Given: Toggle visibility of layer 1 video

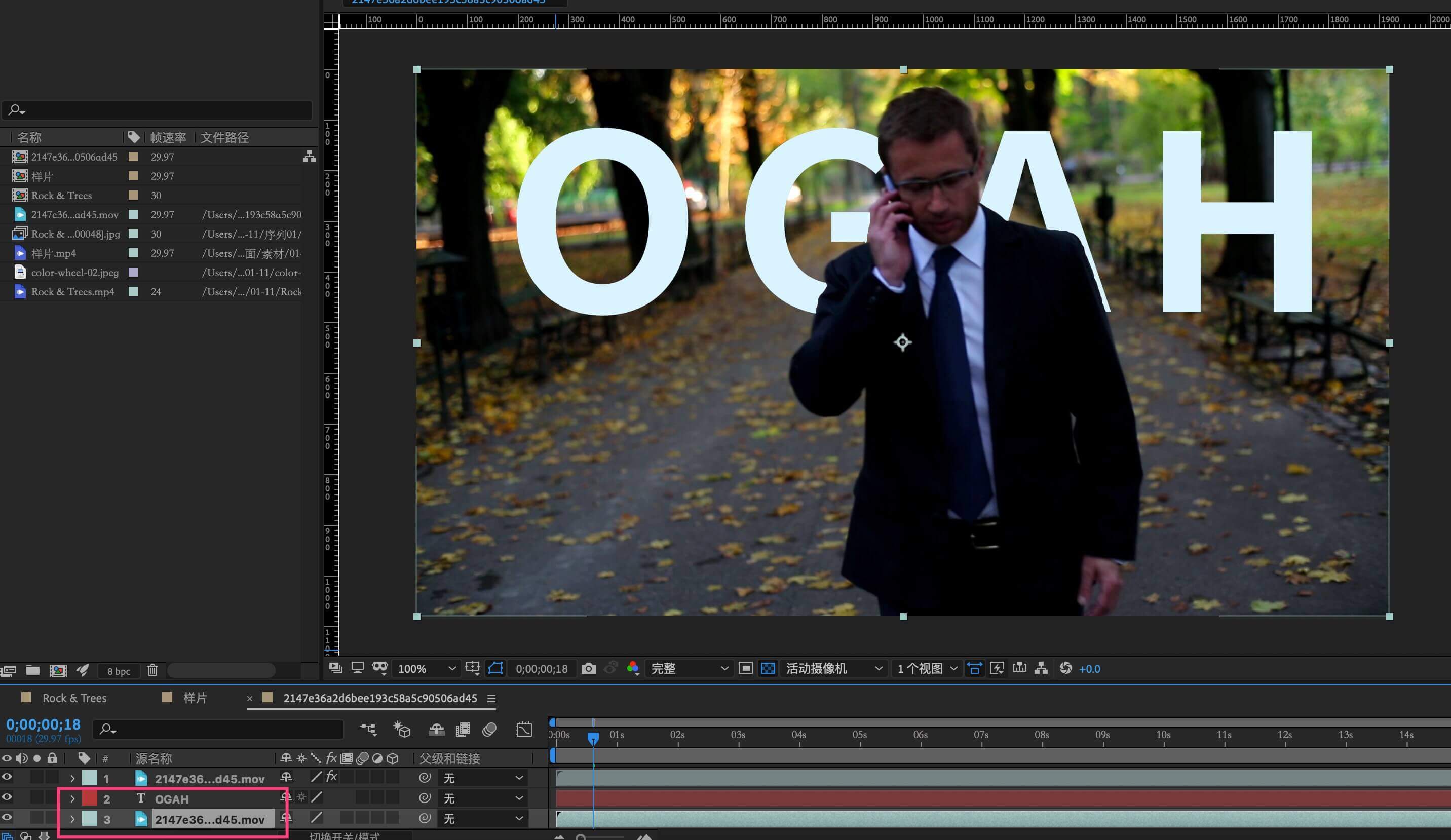Looking at the screenshot, I should point(7,778).
